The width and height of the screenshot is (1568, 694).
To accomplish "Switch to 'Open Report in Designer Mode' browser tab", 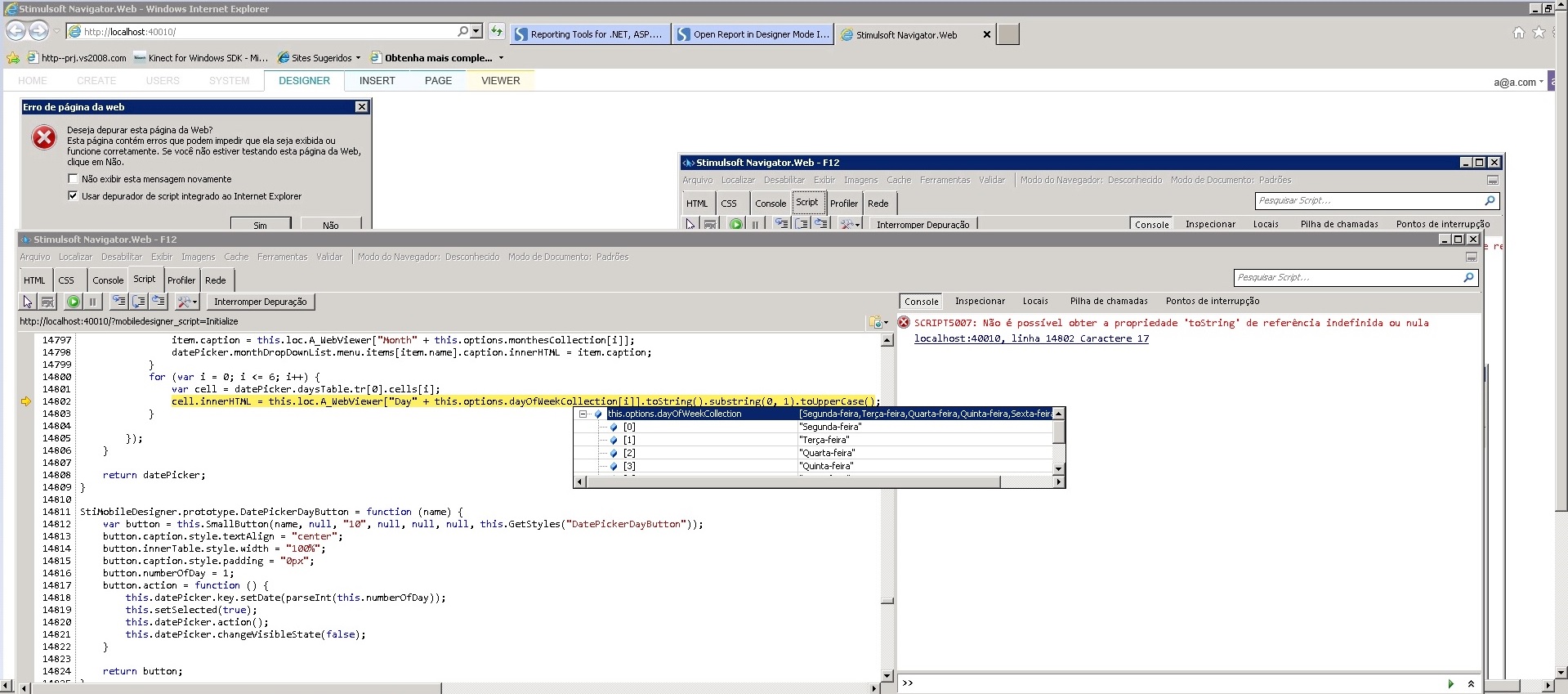I will (x=753, y=34).
